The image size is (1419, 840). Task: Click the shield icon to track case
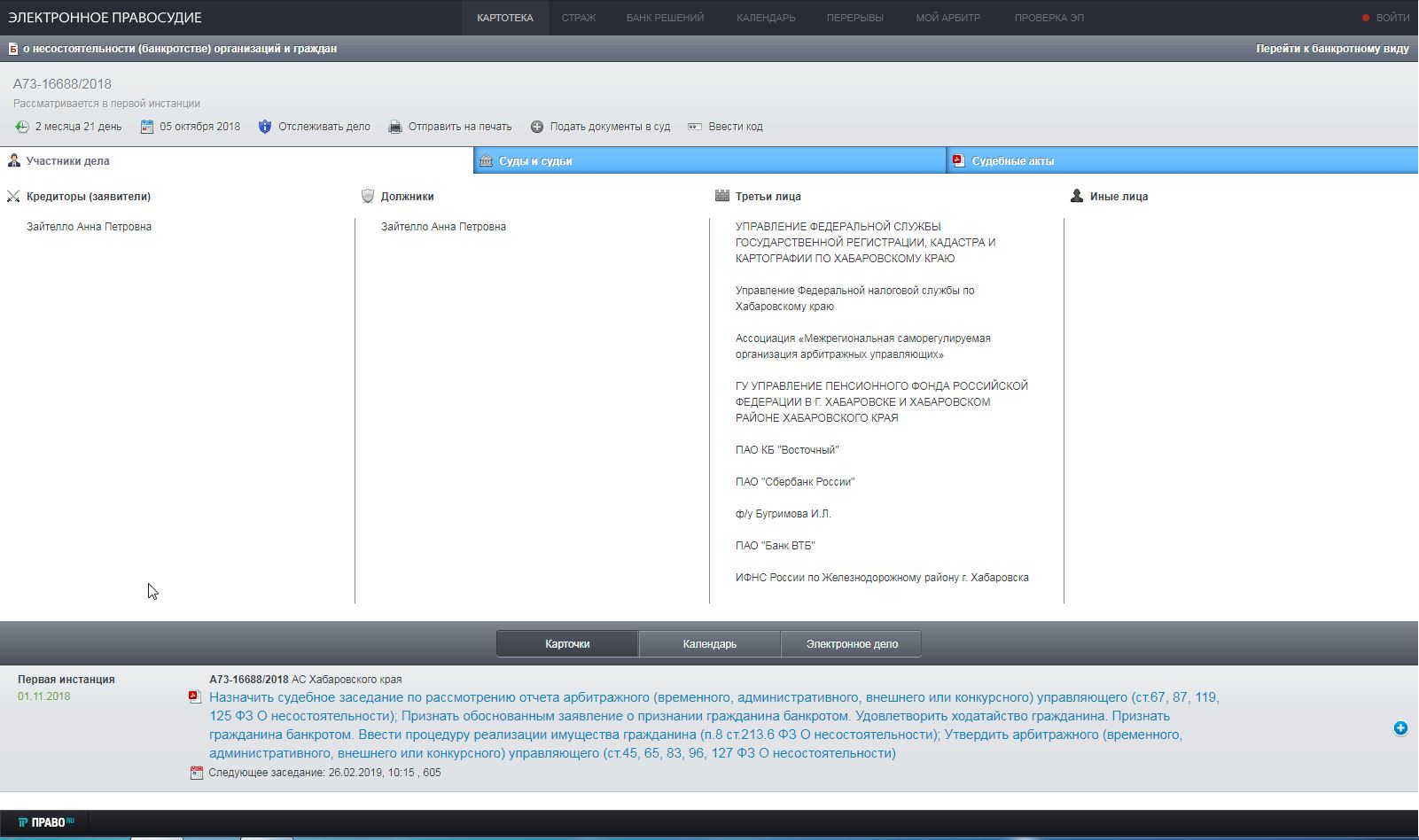pos(264,127)
